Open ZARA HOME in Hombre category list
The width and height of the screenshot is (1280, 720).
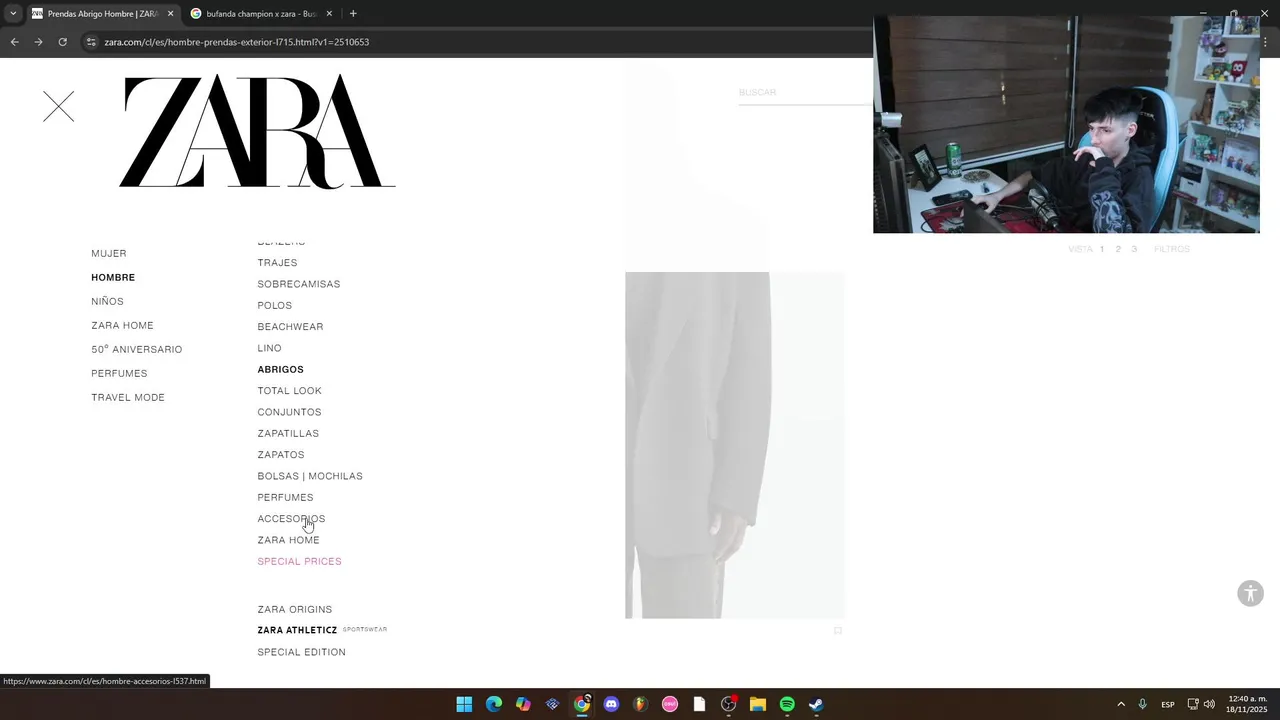pos(288,540)
